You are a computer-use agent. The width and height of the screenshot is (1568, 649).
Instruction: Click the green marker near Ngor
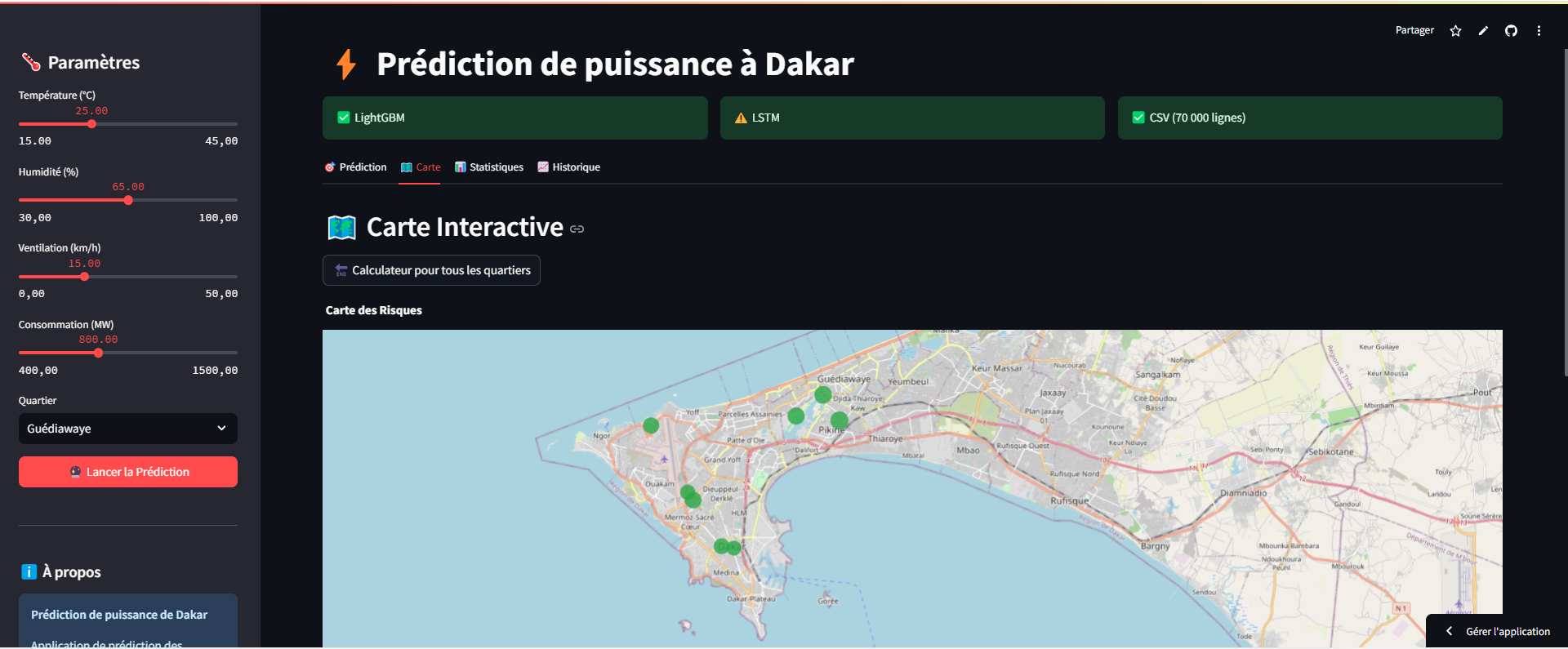pos(651,425)
